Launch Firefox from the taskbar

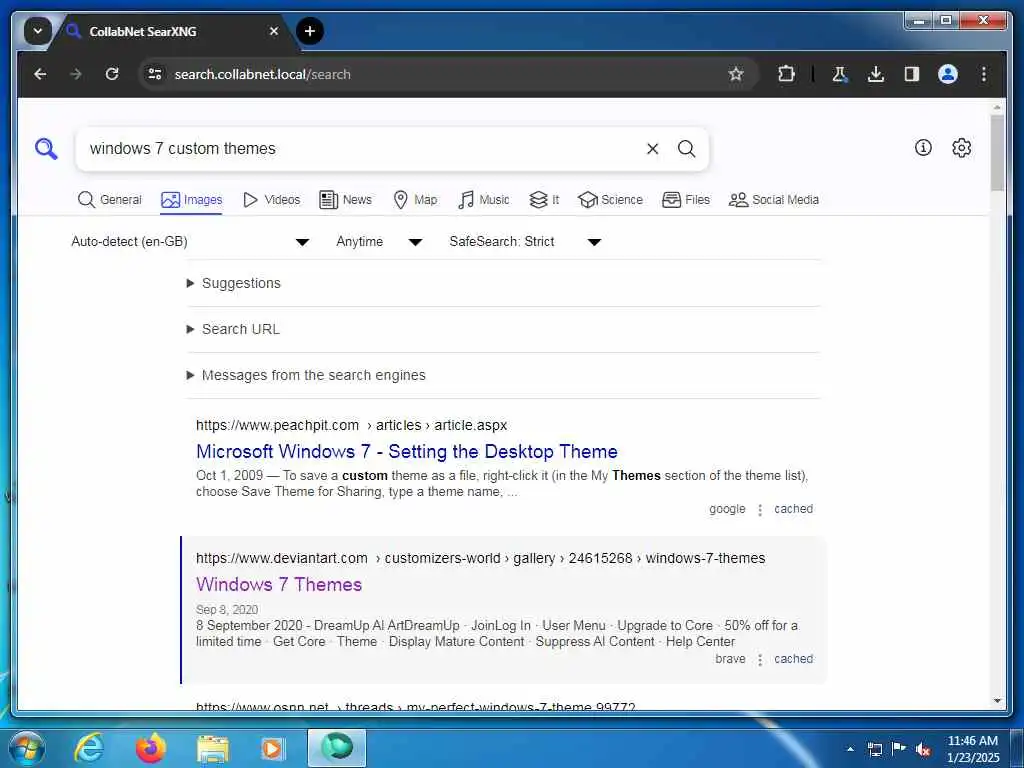pos(150,748)
